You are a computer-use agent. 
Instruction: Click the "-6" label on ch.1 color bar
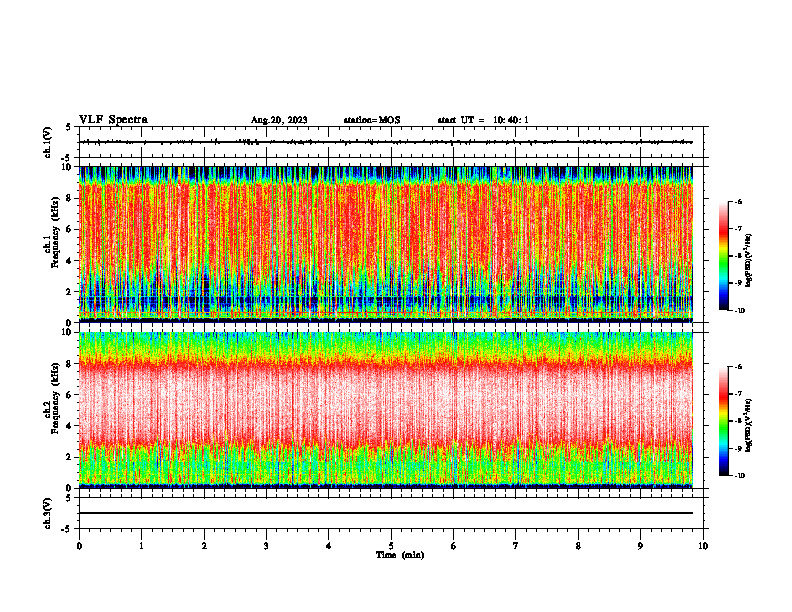(738, 201)
